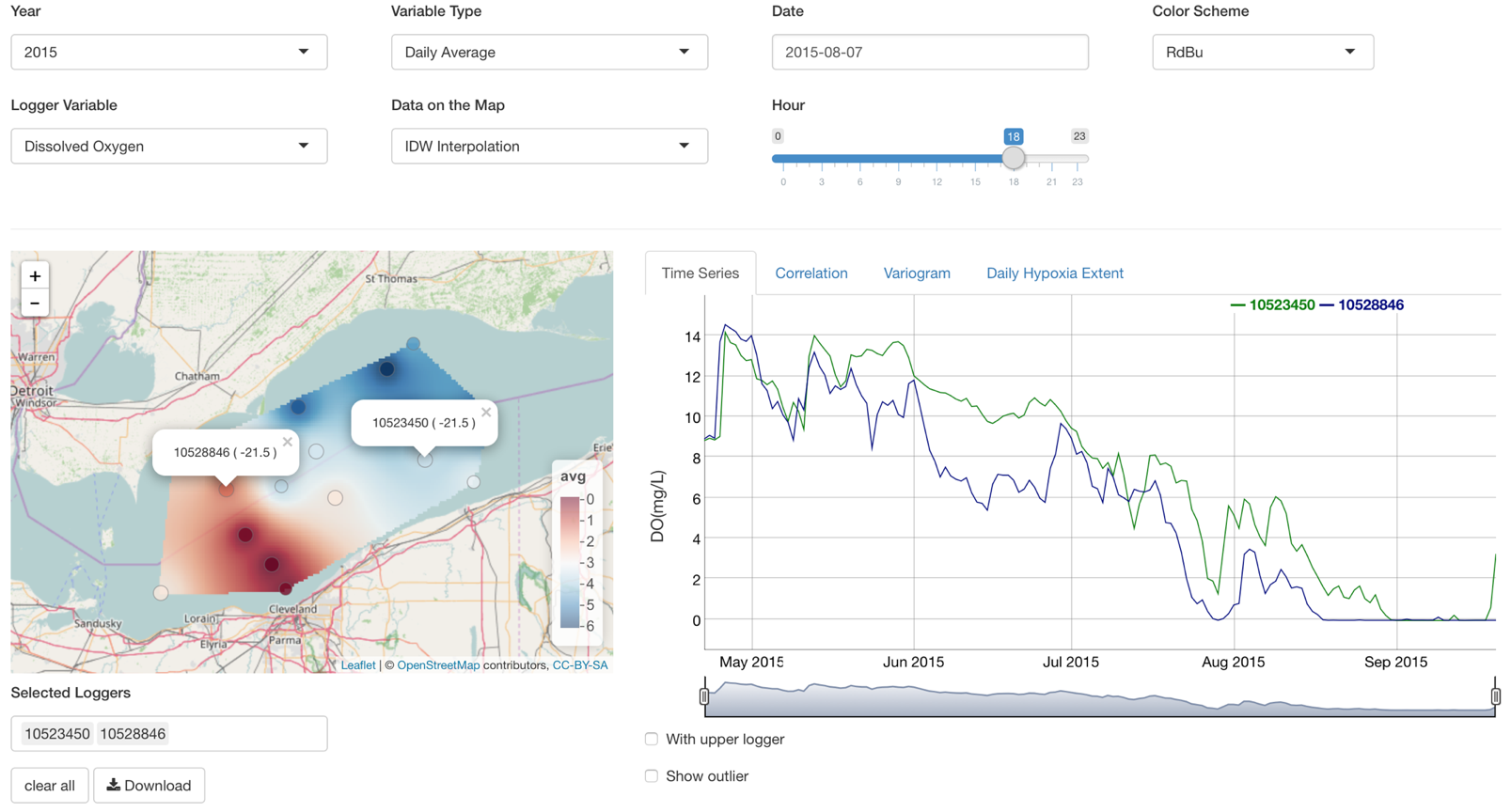Zoom in on the map

pos(35,276)
